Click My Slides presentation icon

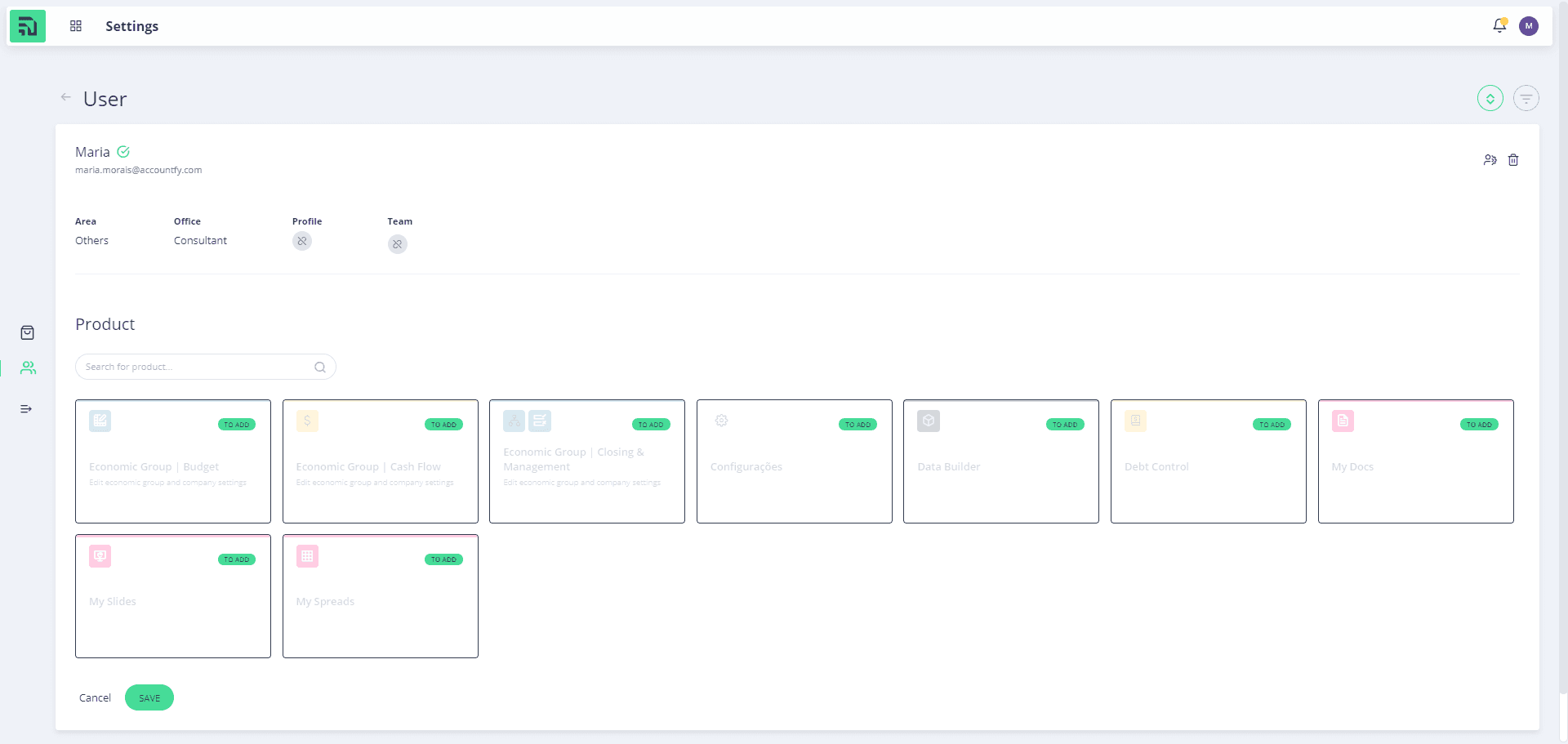[100, 556]
